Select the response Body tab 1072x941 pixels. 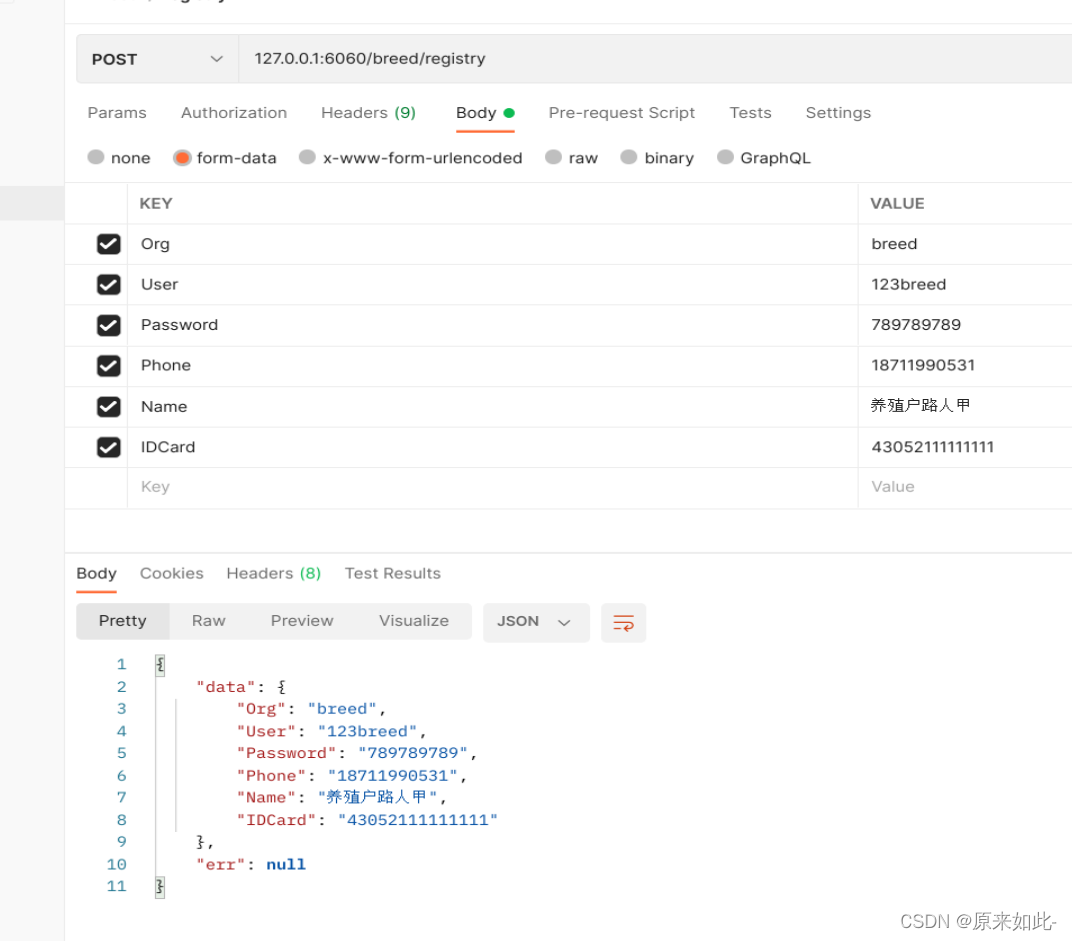(x=96, y=573)
